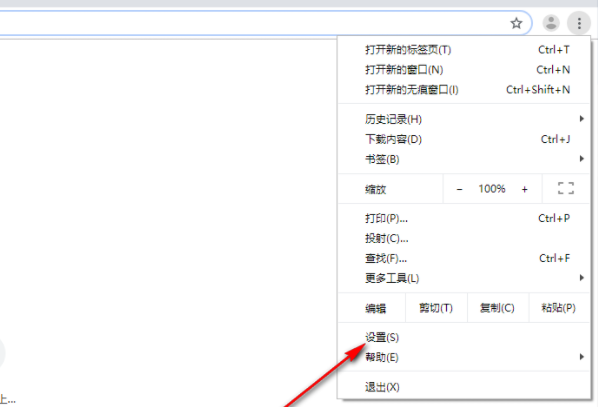Click in the address bar field
598x407 pixels.
252,23
